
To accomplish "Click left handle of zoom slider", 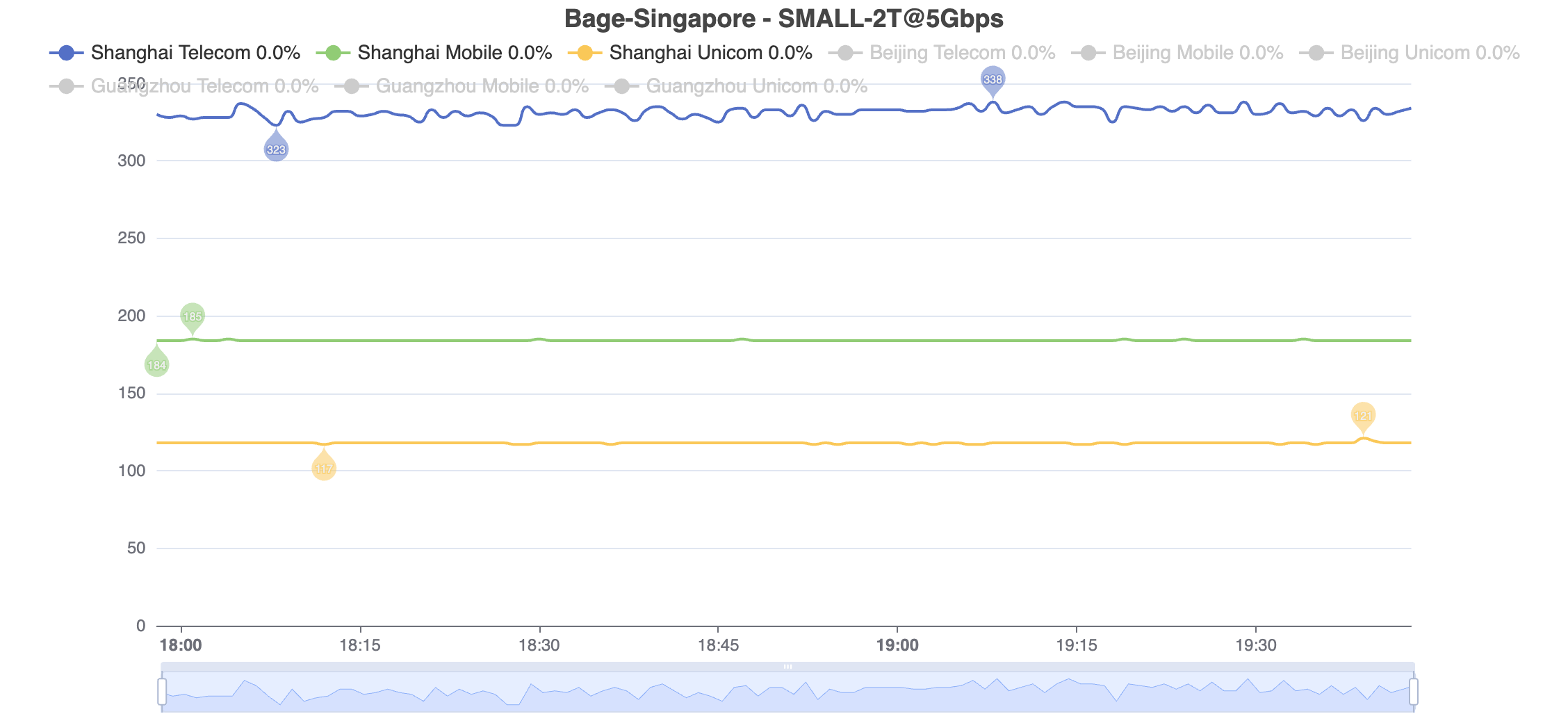I will pos(162,692).
